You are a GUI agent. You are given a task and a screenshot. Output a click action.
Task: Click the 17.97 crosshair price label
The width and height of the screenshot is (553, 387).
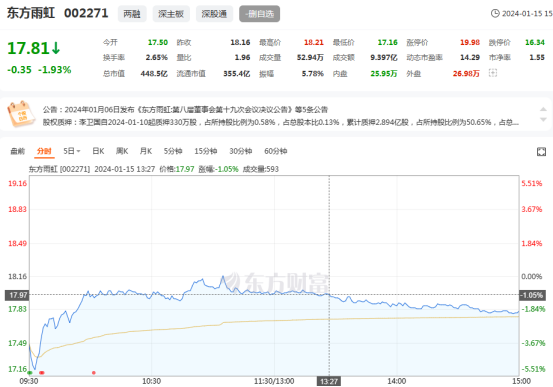coord(17,295)
